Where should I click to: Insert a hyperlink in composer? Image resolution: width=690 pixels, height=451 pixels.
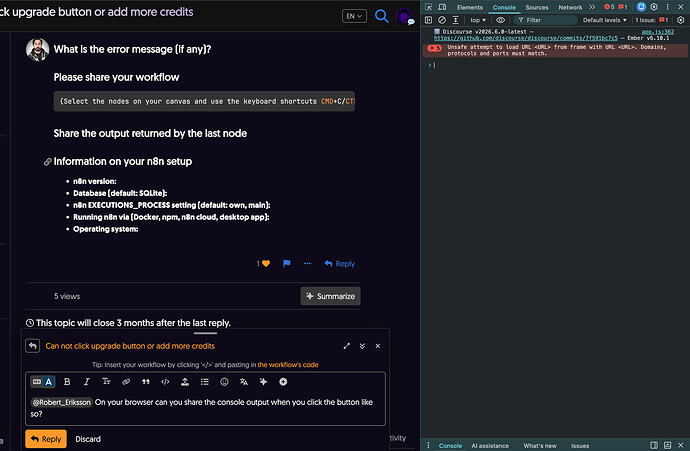(126, 382)
